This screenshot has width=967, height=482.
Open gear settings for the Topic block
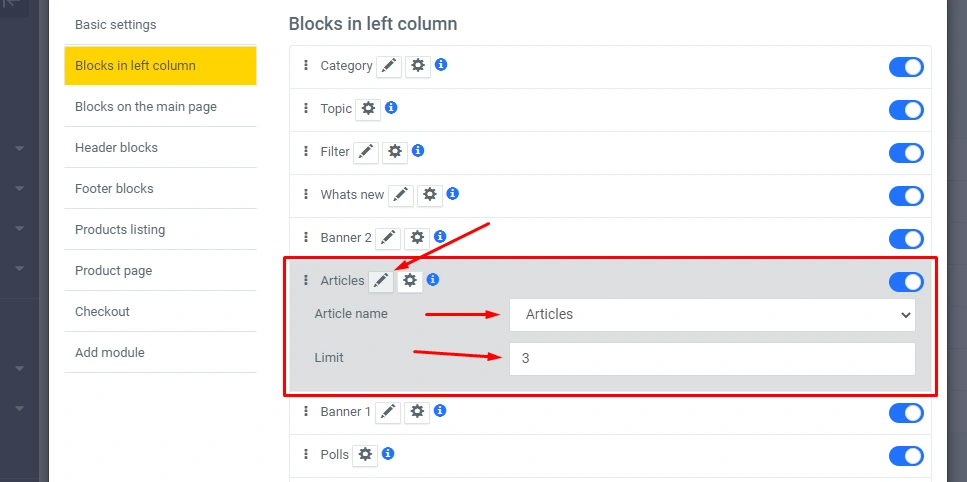click(x=368, y=109)
